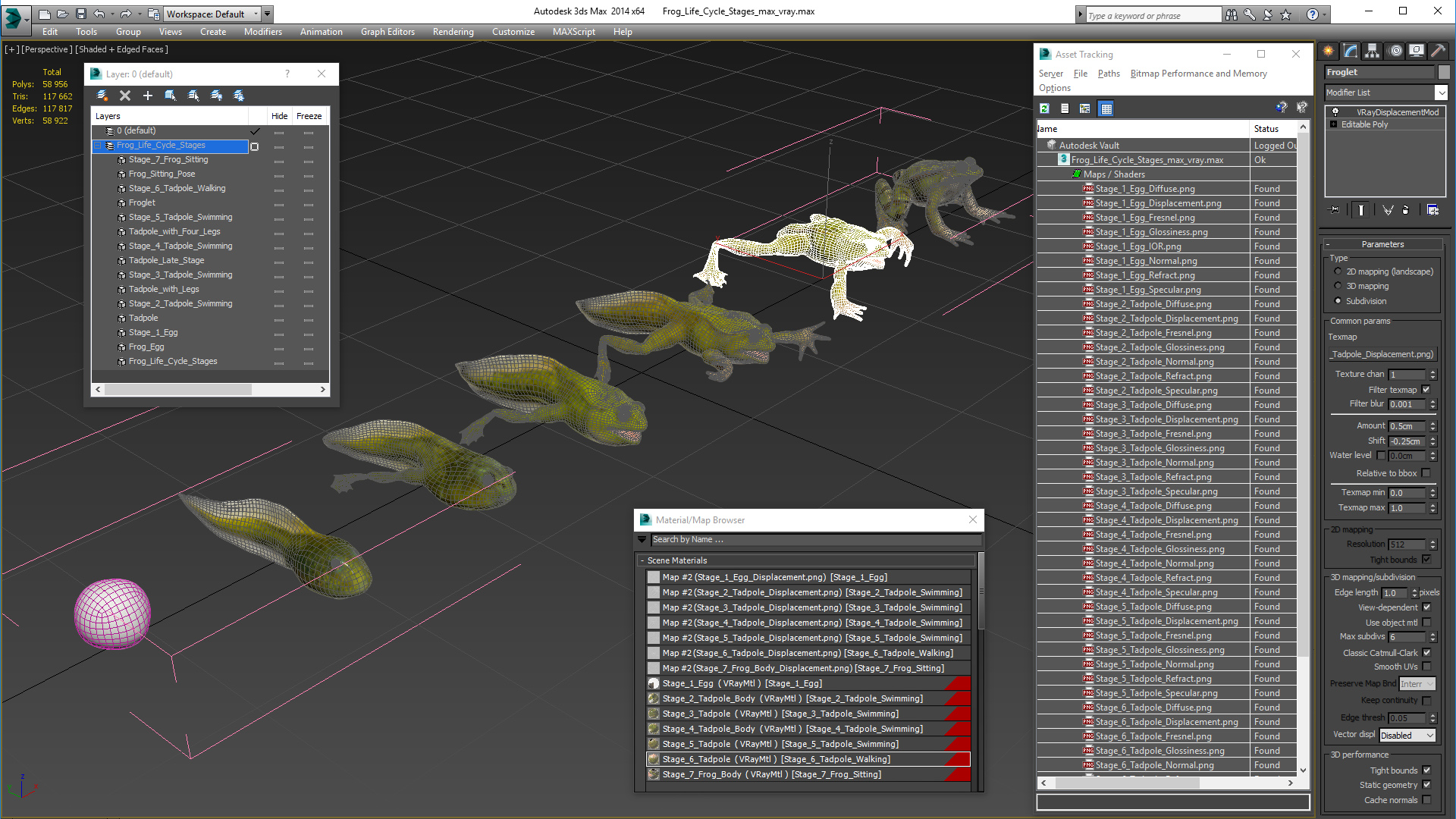Toggle the View-dependent checkbox

[x=1426, y=607]
